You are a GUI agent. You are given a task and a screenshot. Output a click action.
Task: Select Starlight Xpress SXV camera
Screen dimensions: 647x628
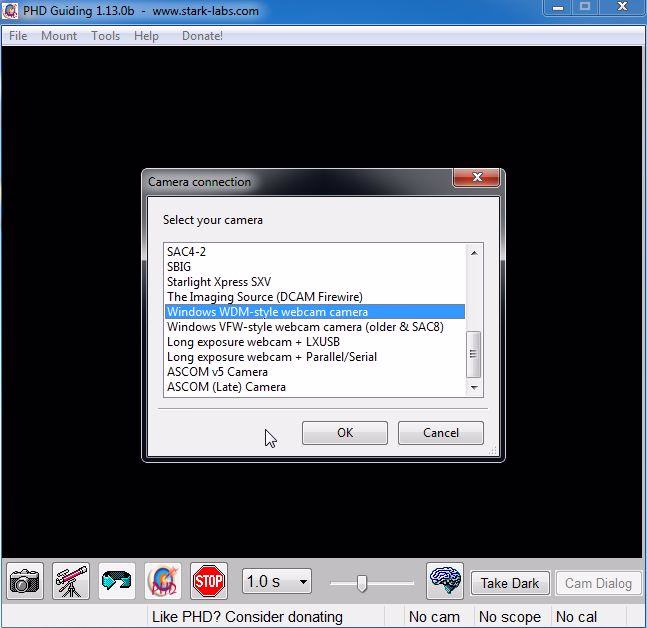click(x=219, y=282)
